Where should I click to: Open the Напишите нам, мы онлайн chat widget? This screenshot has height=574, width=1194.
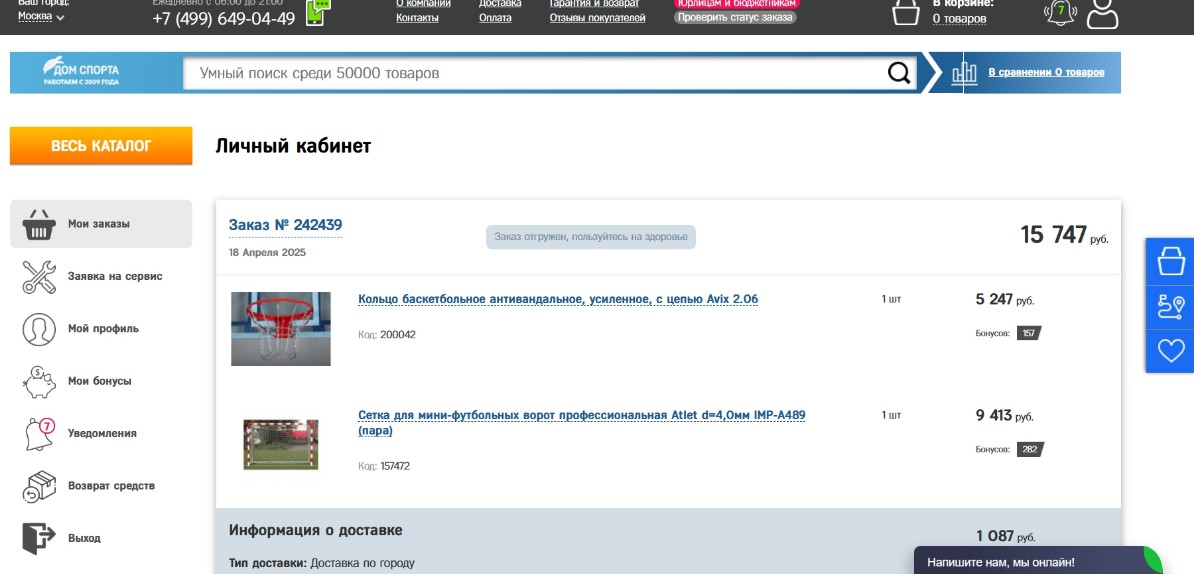(1039, 560)
